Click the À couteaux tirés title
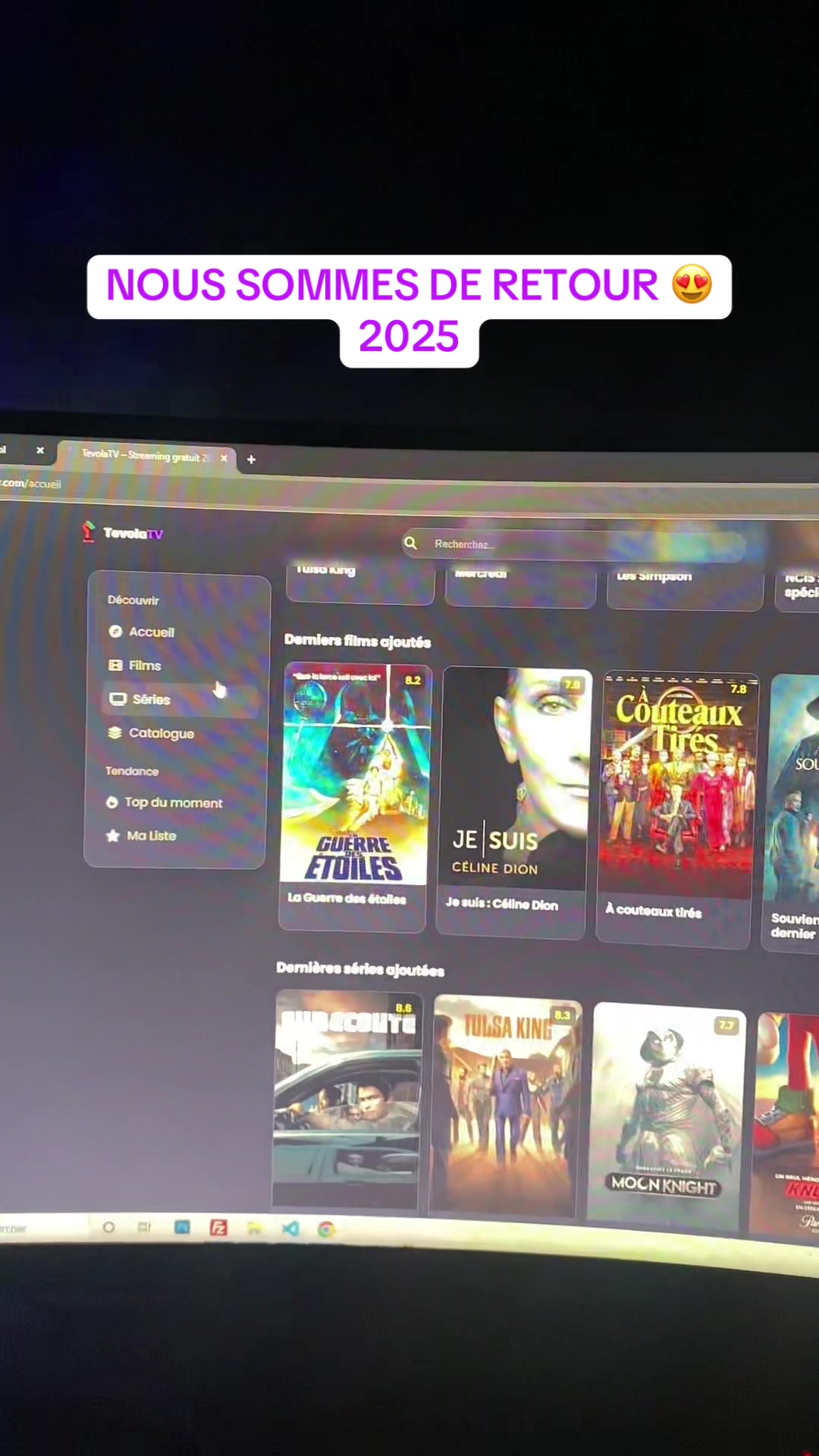Image resolution: width=819 pixels, height=1456 pixels. [654, 911]
